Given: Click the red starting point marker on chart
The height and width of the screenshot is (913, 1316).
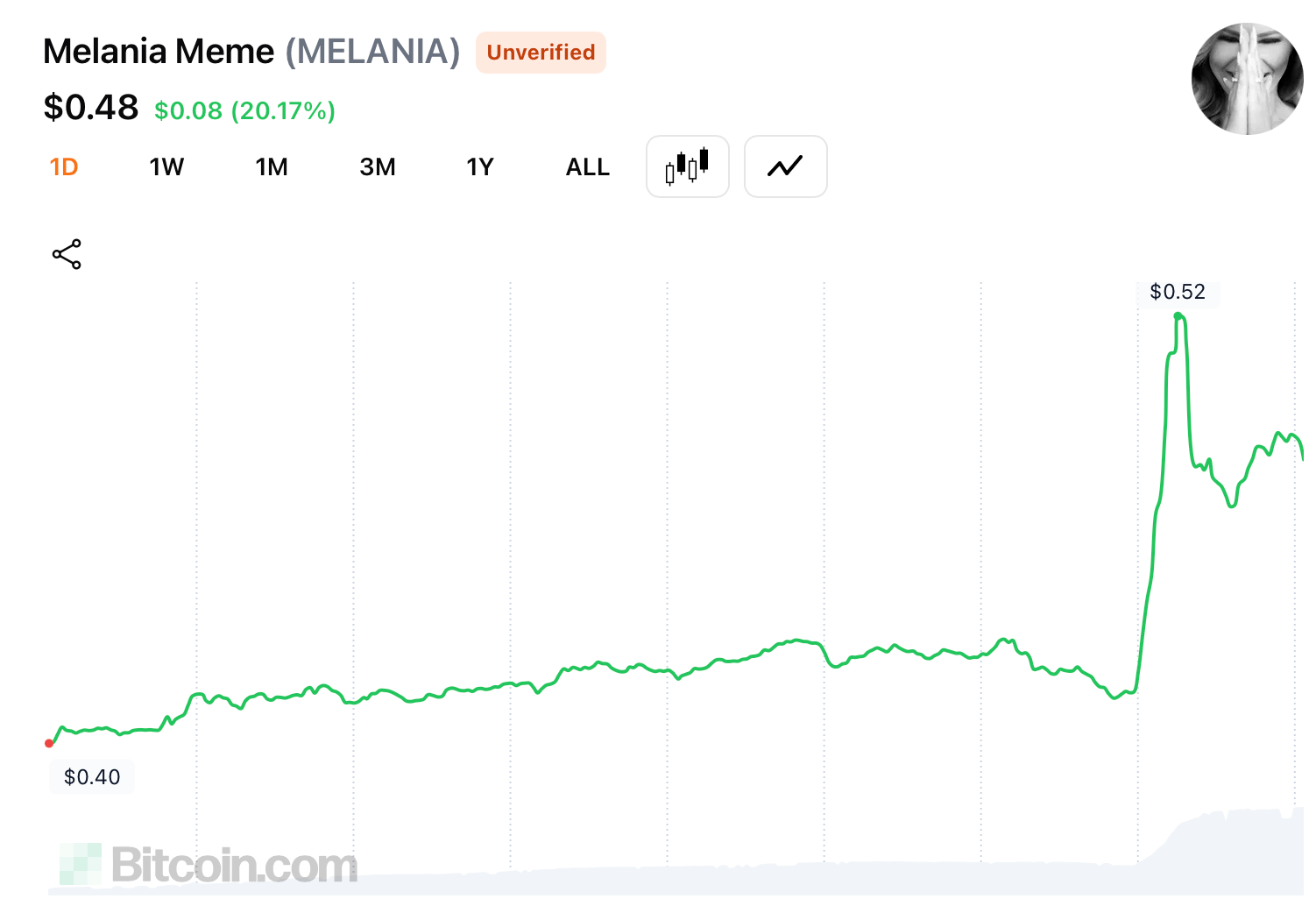Looking at the screenshot, I should click(x=49, y=743).
